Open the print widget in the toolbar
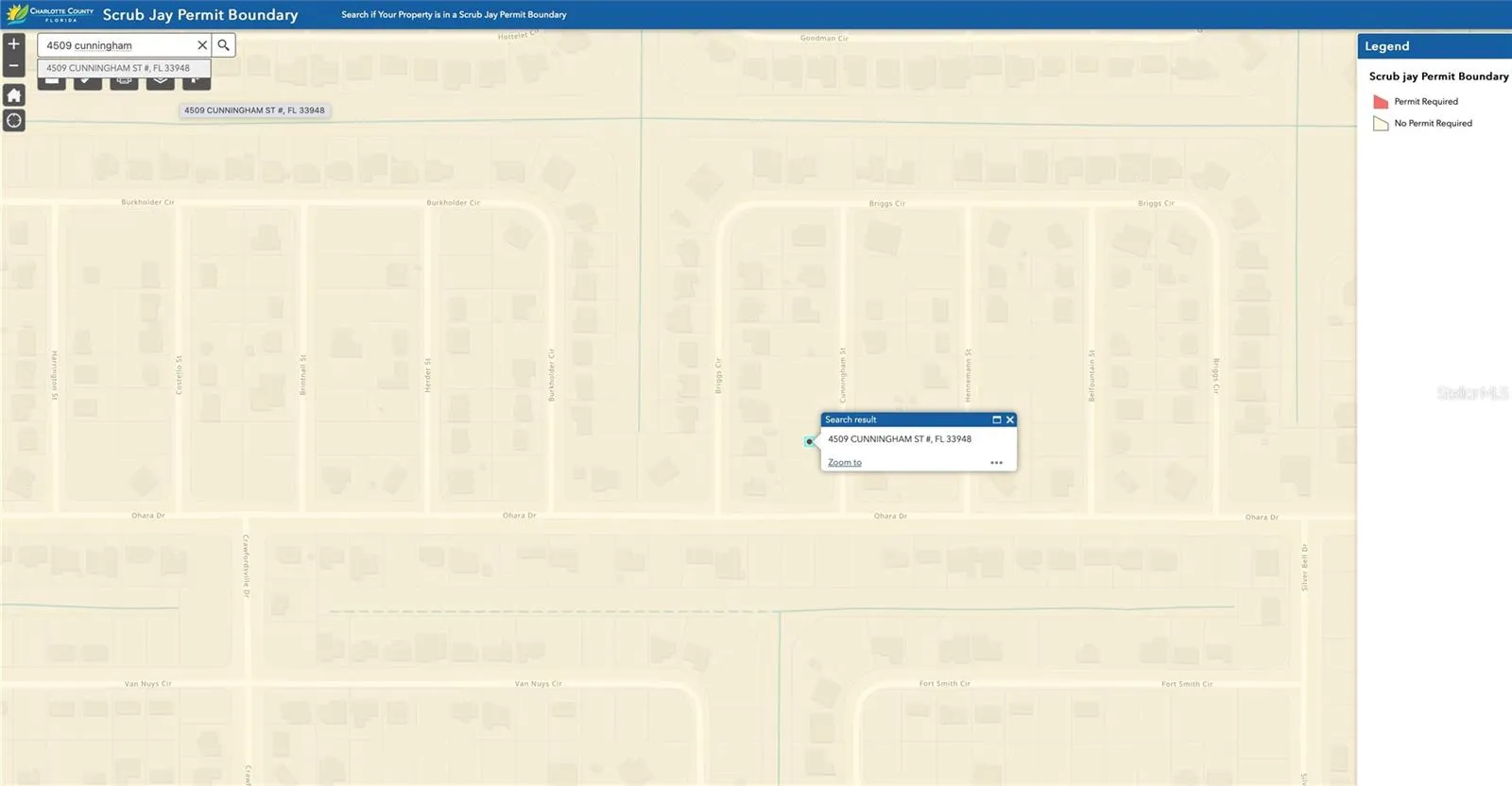 124,81
